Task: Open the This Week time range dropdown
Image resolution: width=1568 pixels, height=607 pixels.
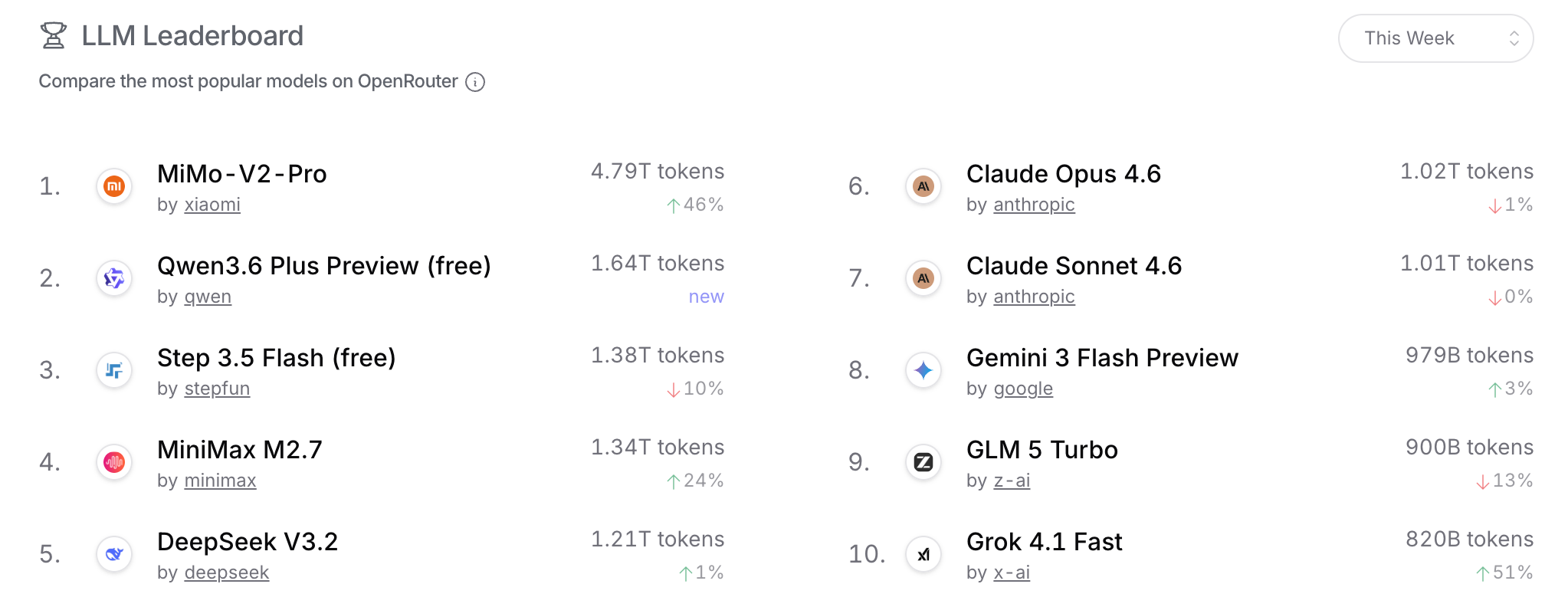Action: click(x=1435, y=38)
